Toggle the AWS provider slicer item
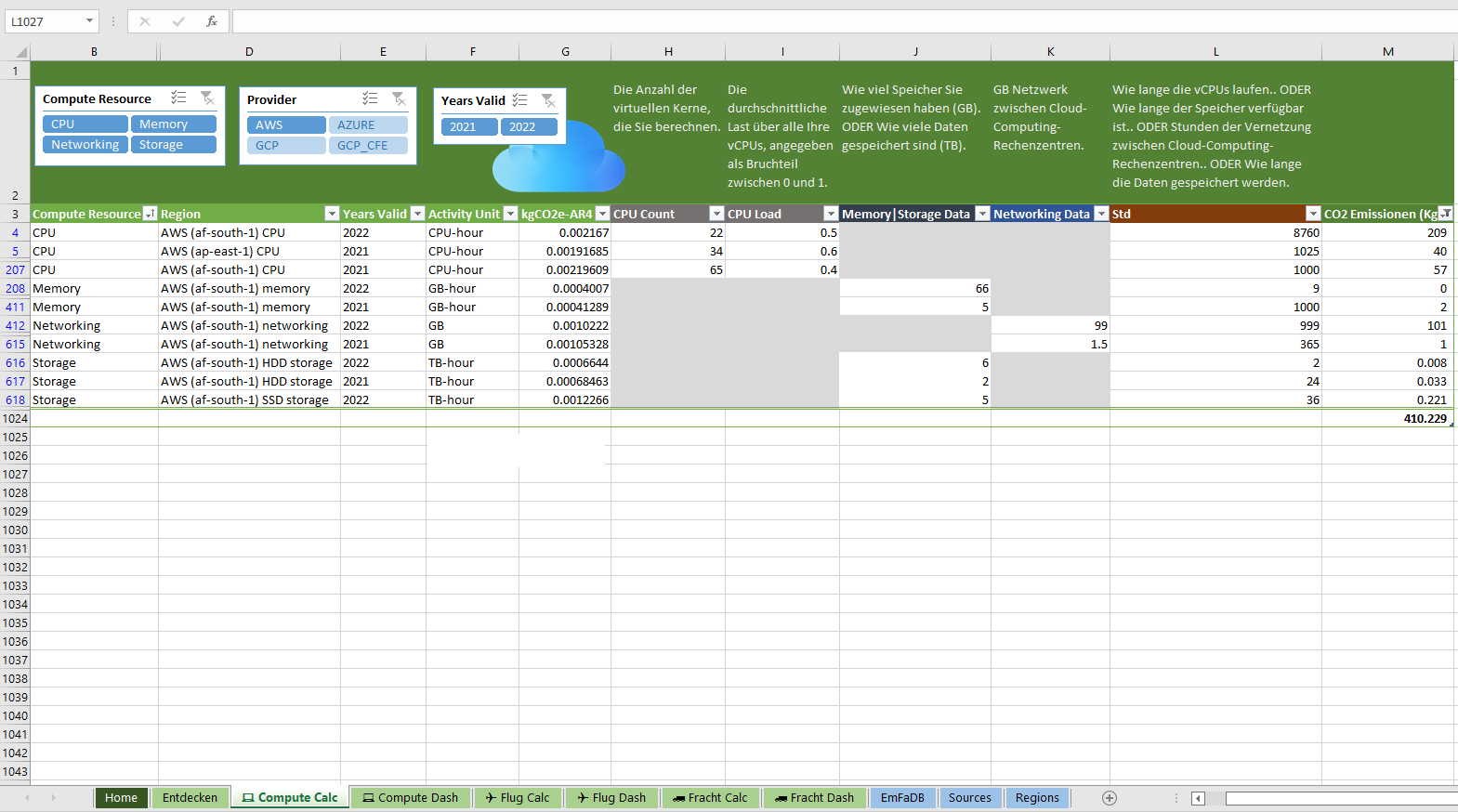The image size is (1458, 812). [x=286, y=124]
